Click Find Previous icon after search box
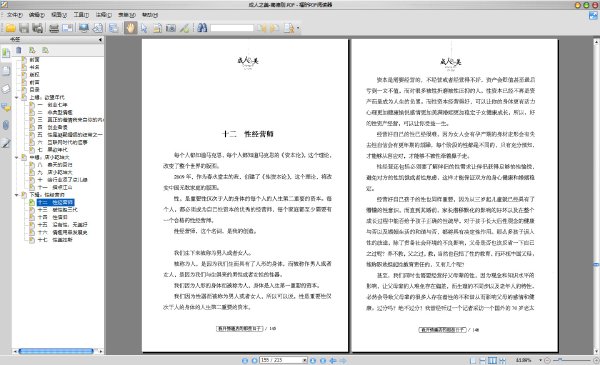Screen dimensions: 600x365 click(262, 28)
